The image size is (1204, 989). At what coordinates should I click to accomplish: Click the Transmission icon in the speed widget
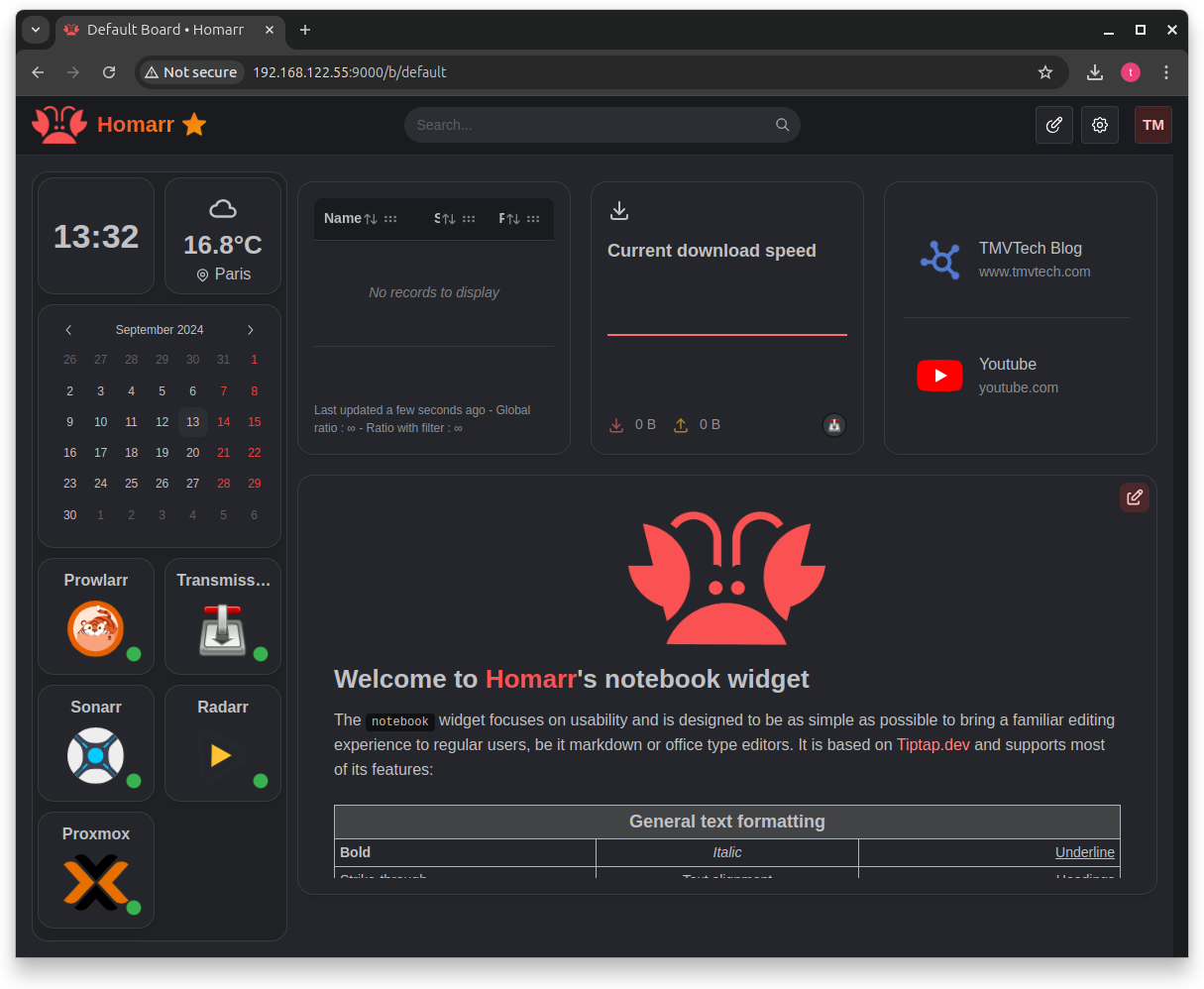point(833,424)
